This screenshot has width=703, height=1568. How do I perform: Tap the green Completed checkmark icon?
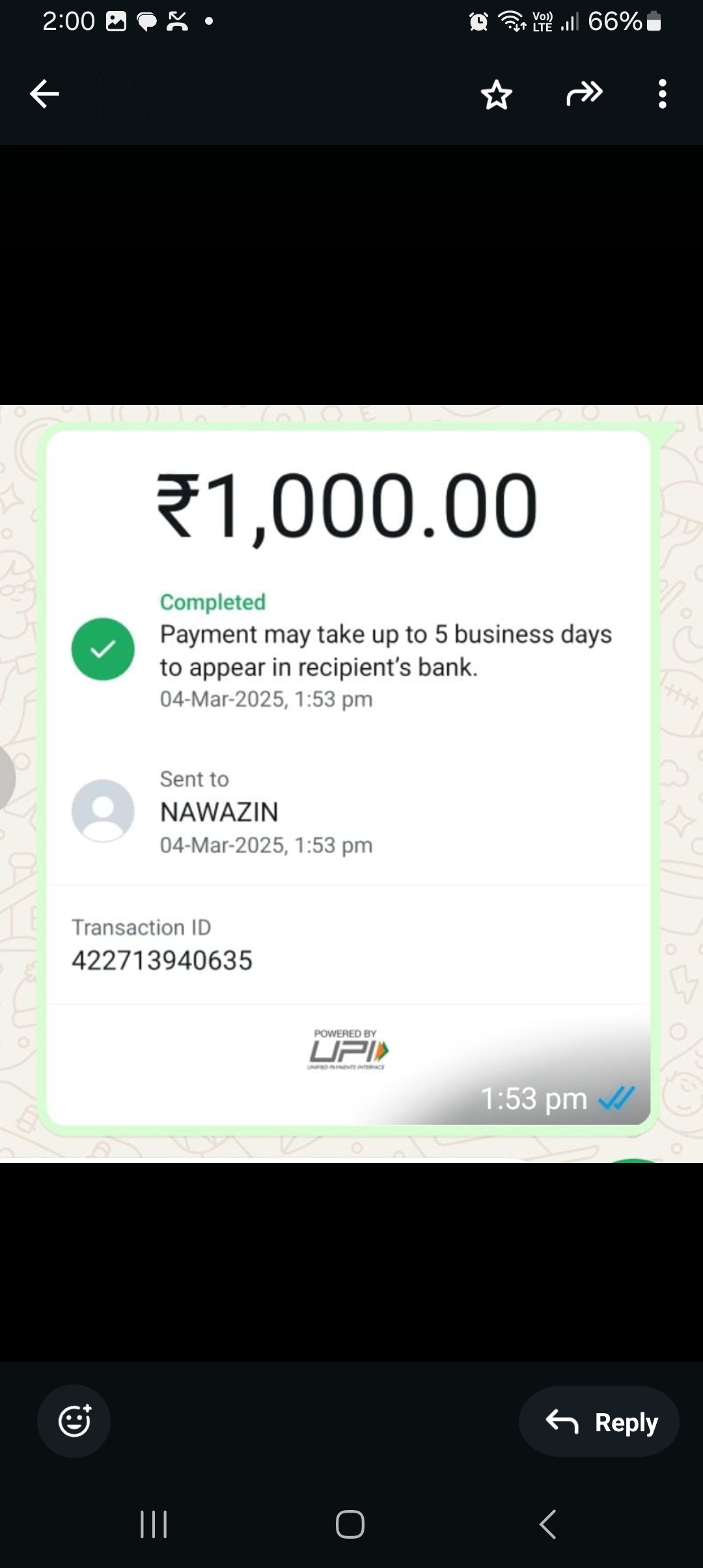click(x=103, y=649)
